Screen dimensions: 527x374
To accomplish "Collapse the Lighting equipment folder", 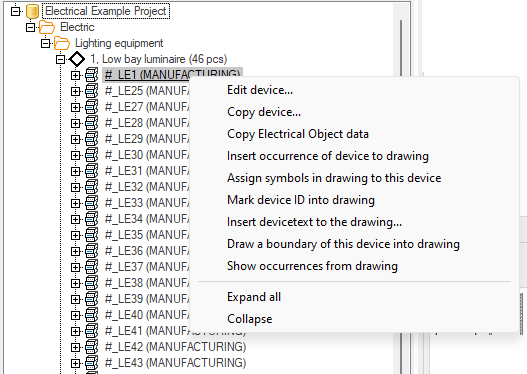I will (x=45, y=43).
